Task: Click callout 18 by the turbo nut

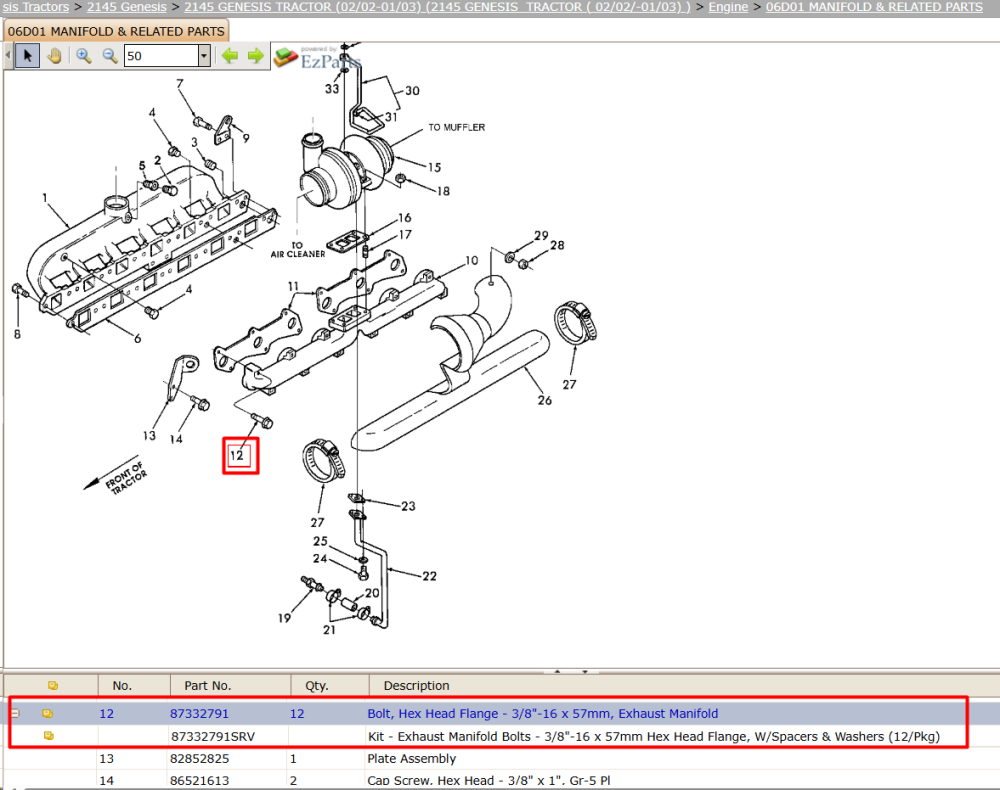Action: click(443, 191)
